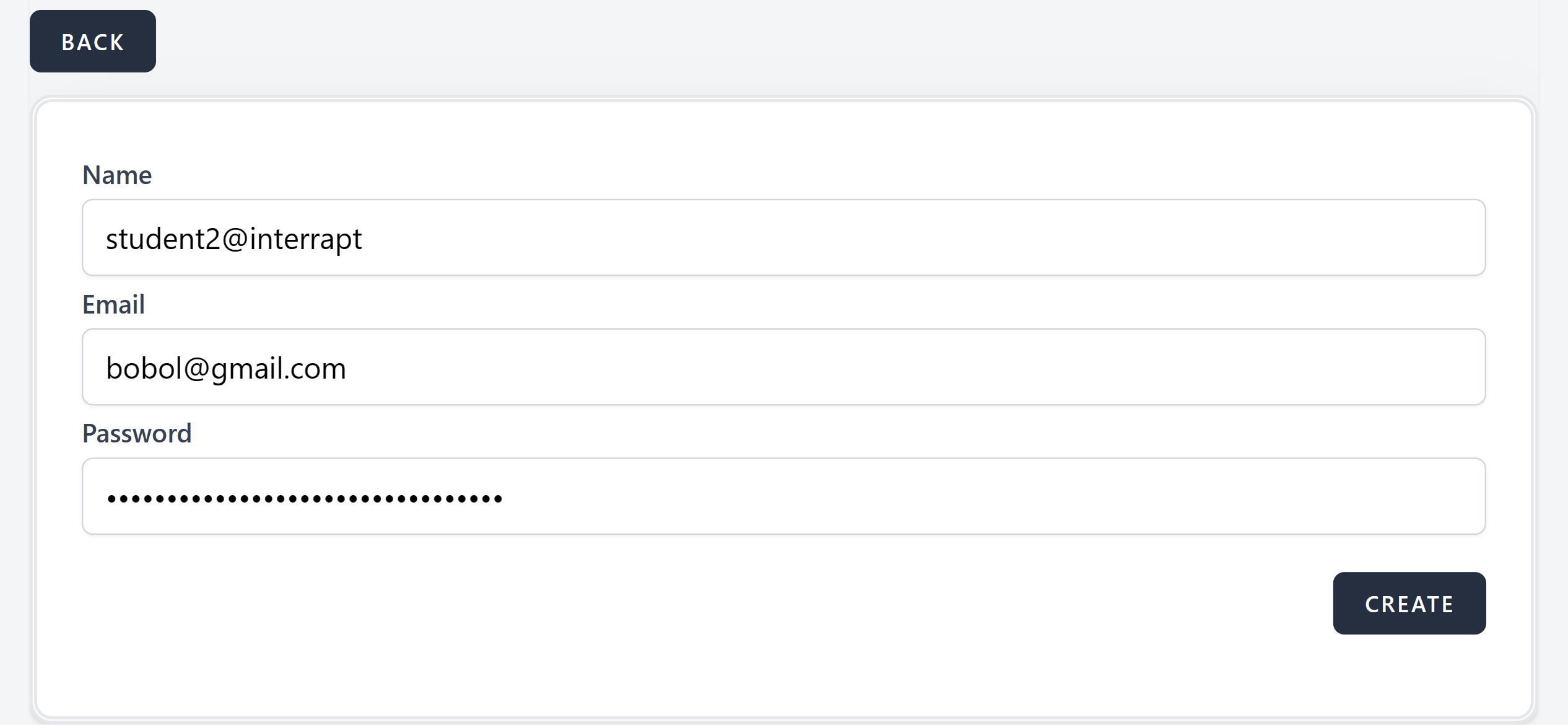This screenshot has width=1568, height=725.
Task: Place cursor after 'interrapt' in Name field
Action: [364, 239]
